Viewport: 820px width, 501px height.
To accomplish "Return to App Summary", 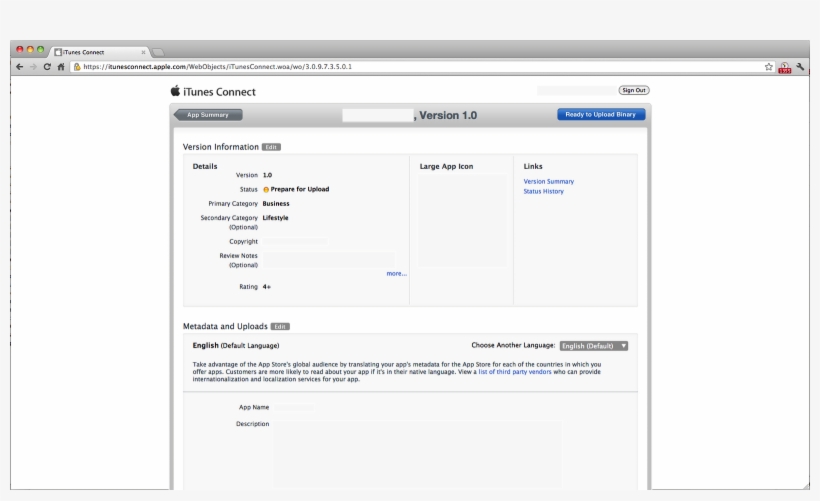I will 208,115.
